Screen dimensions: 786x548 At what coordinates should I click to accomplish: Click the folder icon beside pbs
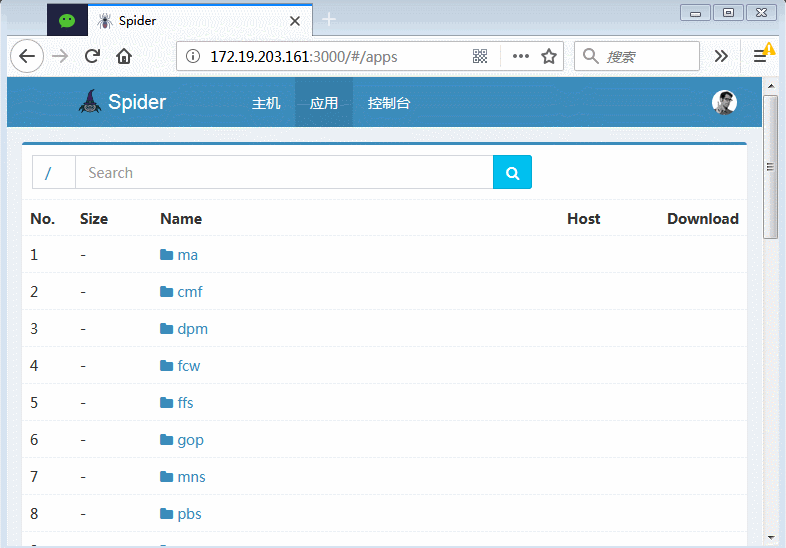pyautogui.click(x=166, y=514)
